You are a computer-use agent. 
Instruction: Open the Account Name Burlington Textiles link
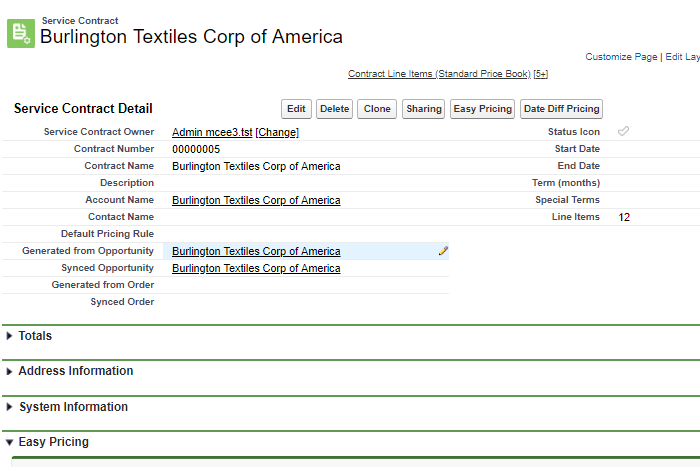tap(256, 200)
